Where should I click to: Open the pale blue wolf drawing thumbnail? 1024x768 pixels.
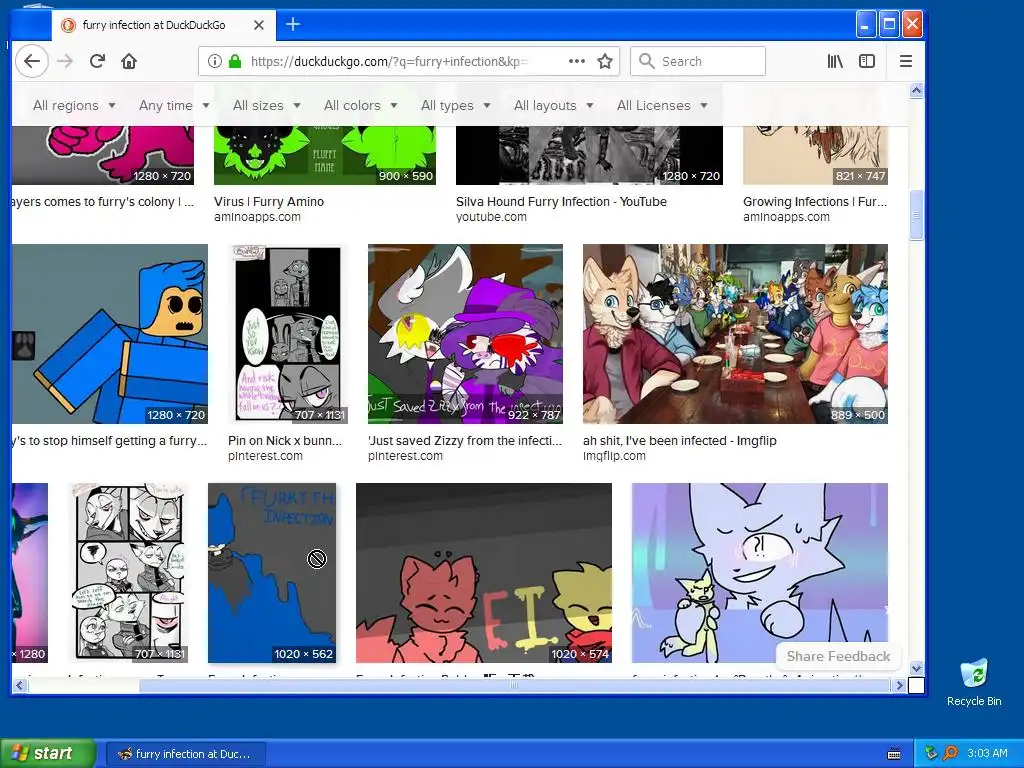[x=760, y=573]
